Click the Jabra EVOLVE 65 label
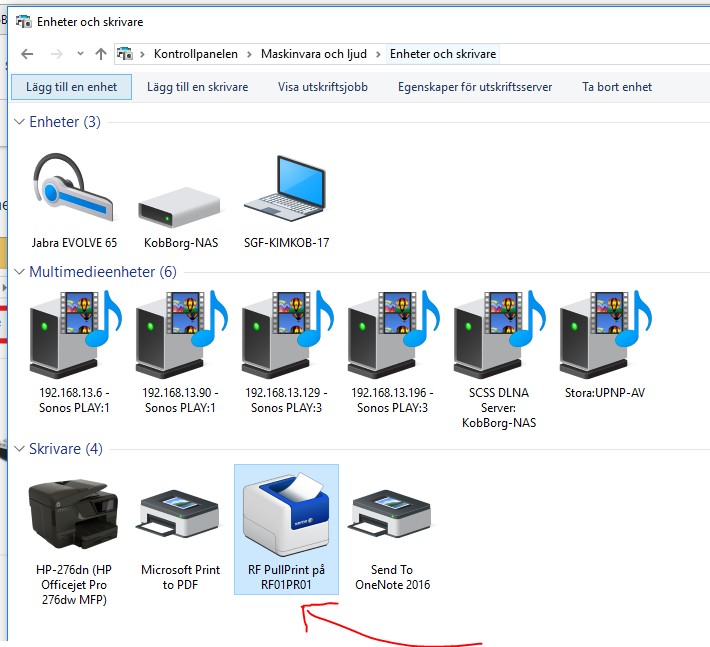This screenshot has width=710, height=647. point(74,243)
